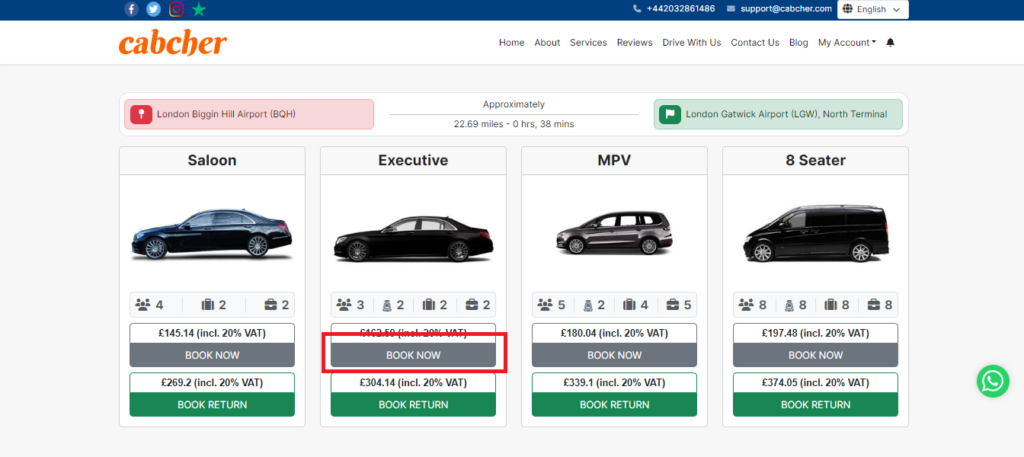Click the Executive child seat icon

click(x=387, y=304)
